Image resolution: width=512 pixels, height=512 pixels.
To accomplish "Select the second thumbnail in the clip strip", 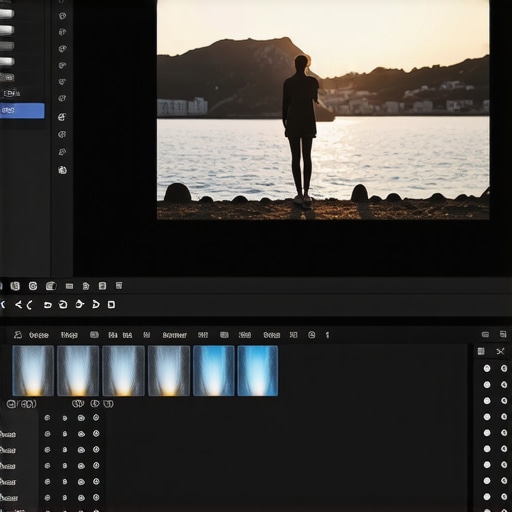I will click(78, 371).
